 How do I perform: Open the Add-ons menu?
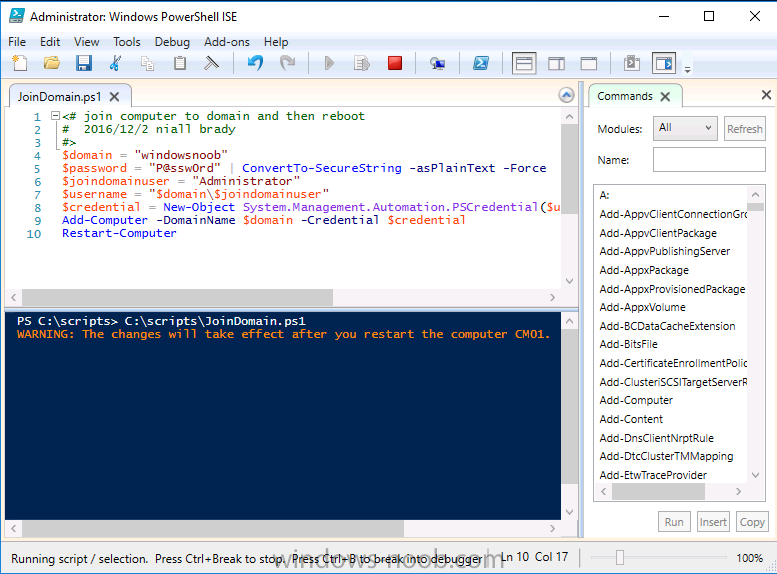point(226,42)
